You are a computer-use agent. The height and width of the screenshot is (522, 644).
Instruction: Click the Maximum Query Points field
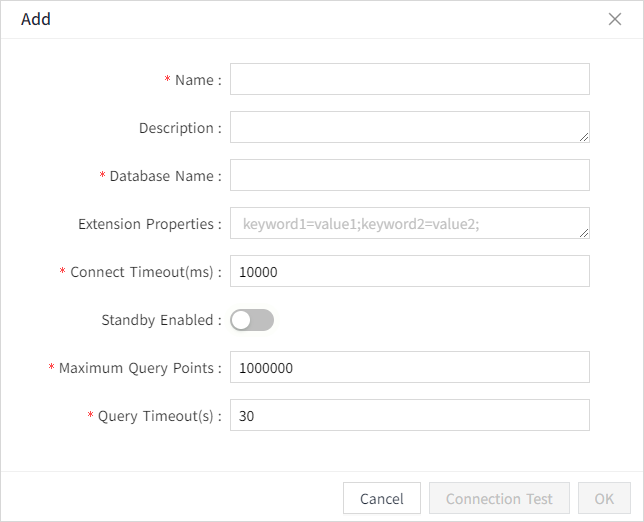[x=409, y=367]
